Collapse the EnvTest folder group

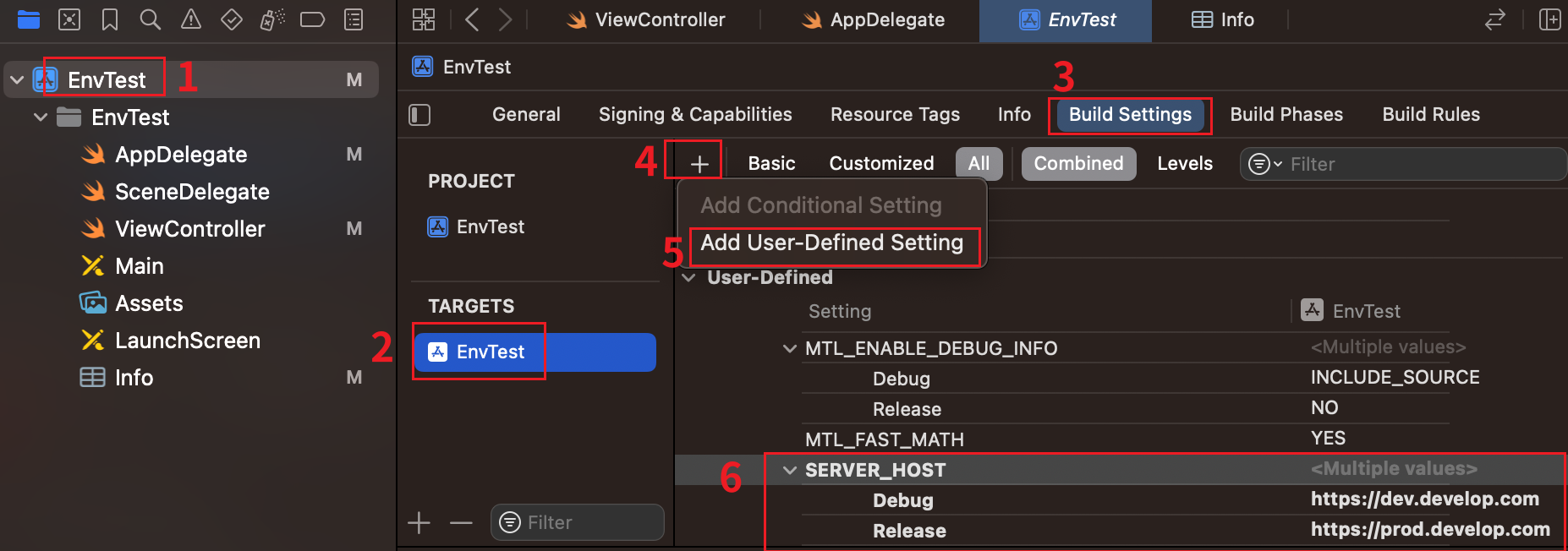click(40, 117)
